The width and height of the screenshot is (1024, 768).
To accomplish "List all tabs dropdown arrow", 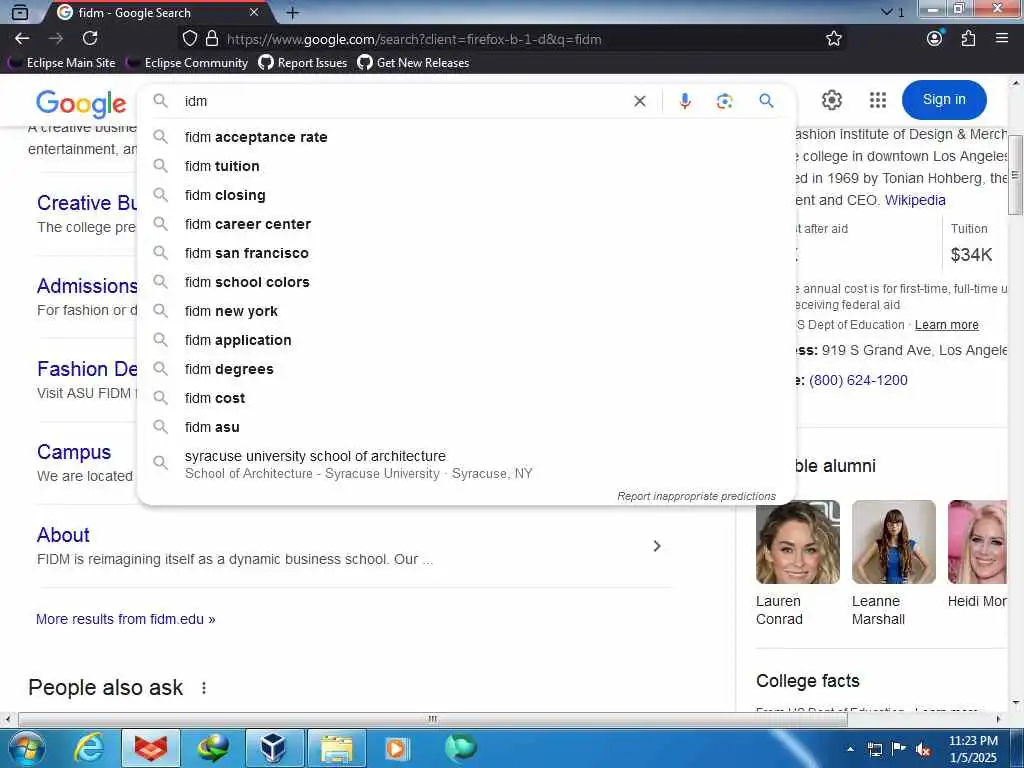I will click(887, 12).
